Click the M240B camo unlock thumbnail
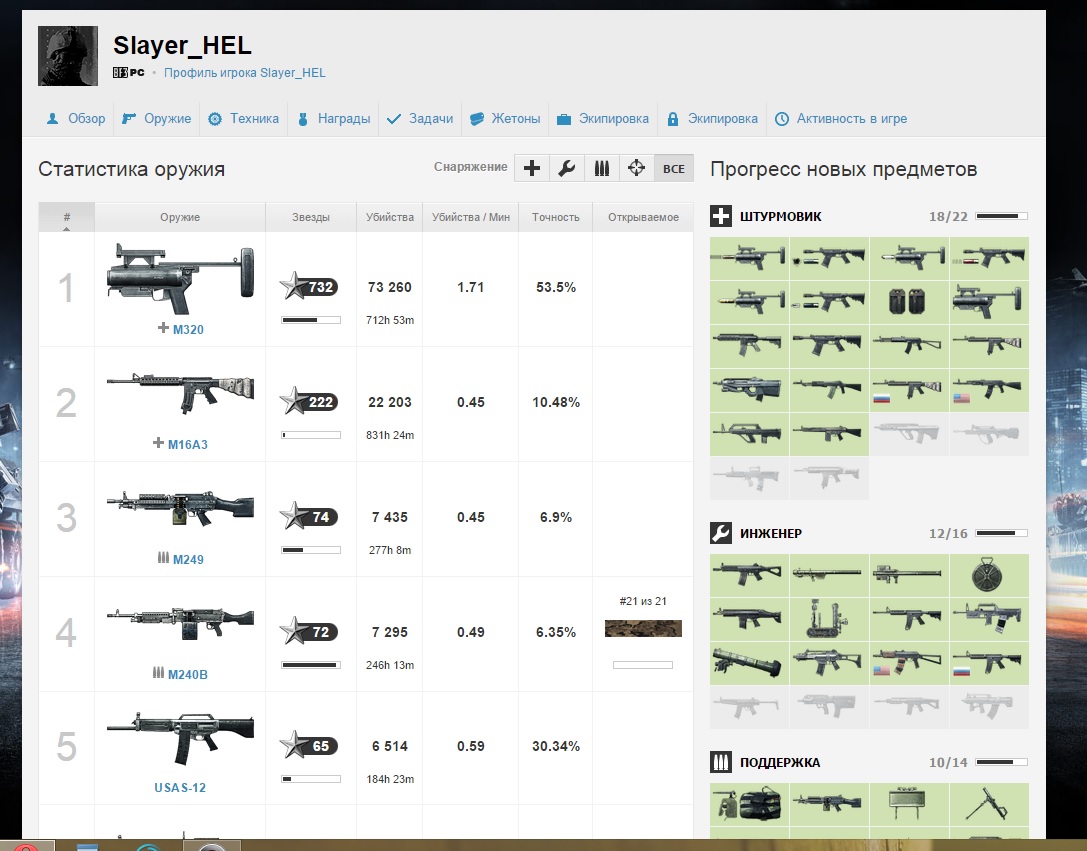The image size is (1087, 851). tap(643, 629)
